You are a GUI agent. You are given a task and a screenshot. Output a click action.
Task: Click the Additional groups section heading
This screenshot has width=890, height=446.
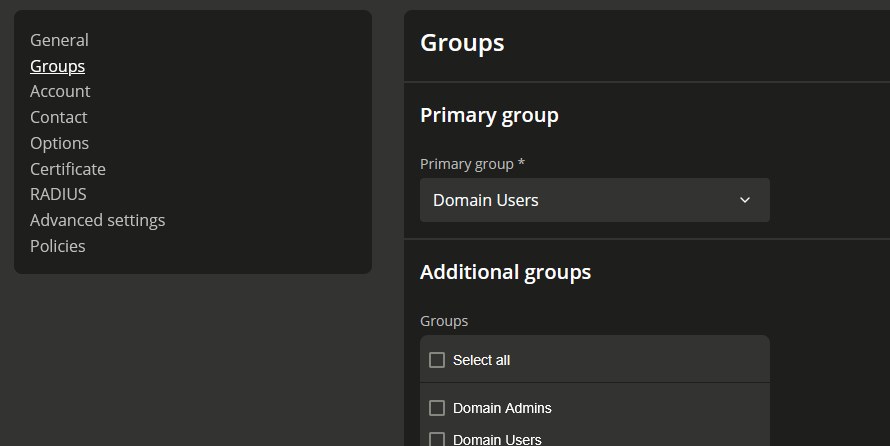tap(506, 272)
